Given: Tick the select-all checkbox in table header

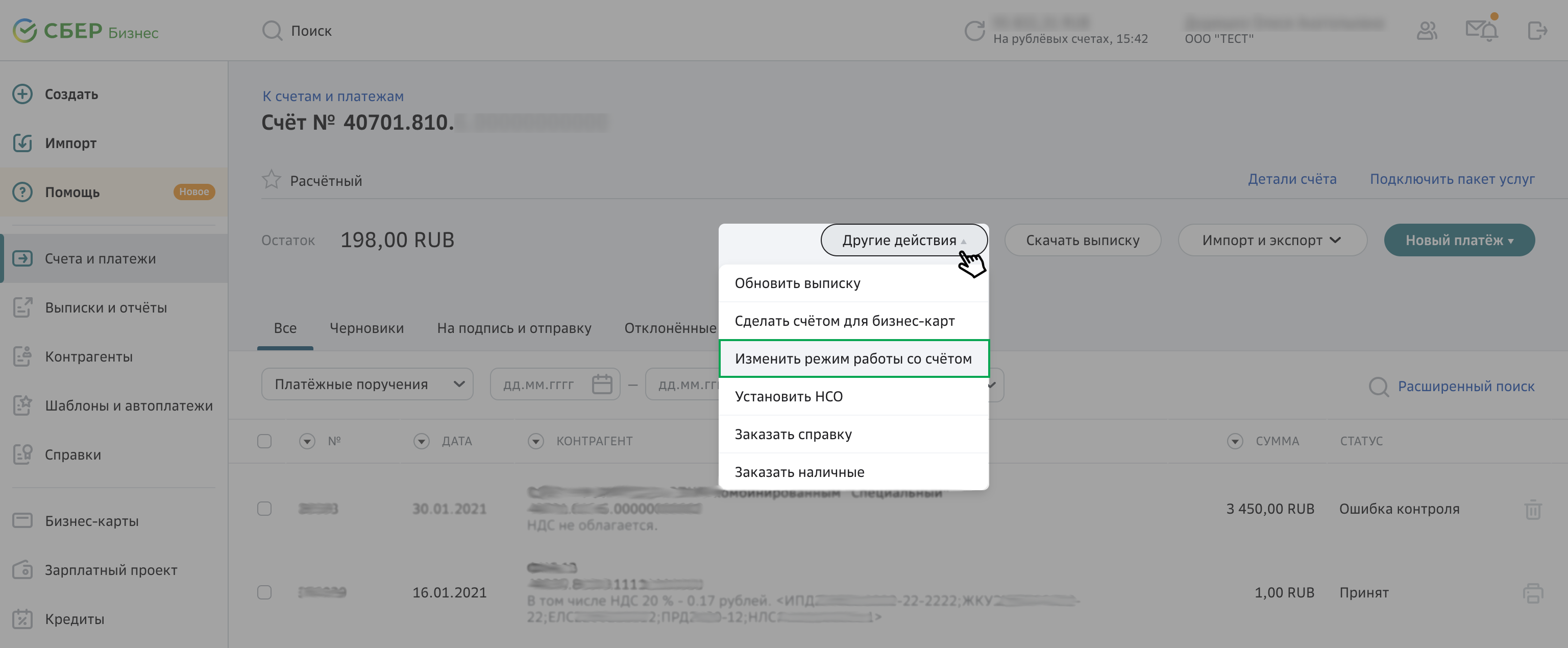Looking at the screenshot, I should click(264, 441).
